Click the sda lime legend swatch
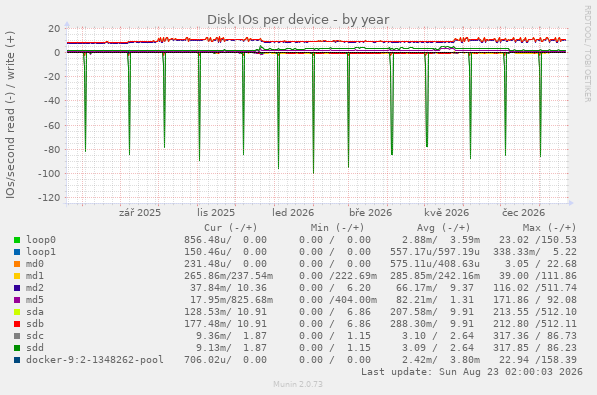The width and height of the screenshot is (597, 395). tap(17, 312)
